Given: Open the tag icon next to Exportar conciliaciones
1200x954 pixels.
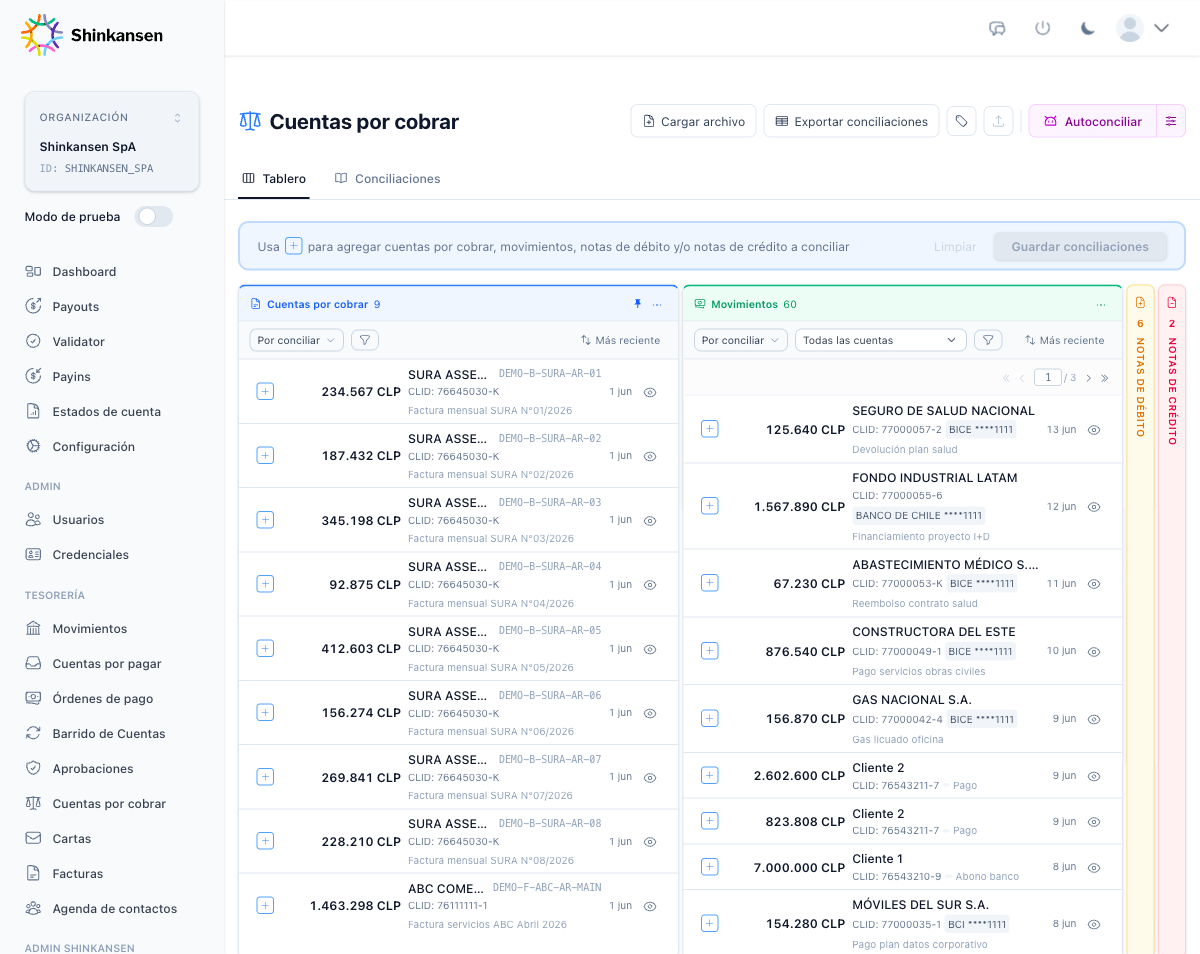Looking at the screenshot, I should click(x=961, y=121).
